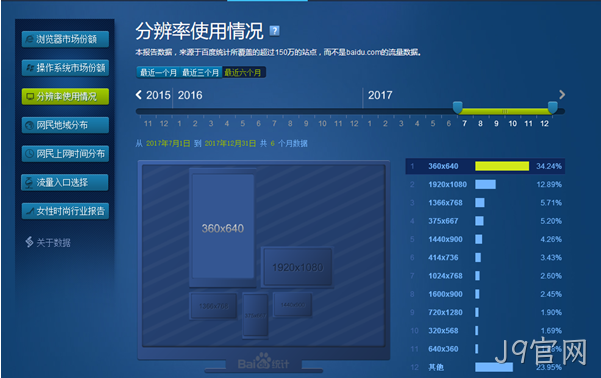This screenshot has height=378, width=601.
Task: Select the 1600x900 row in ranking list
Action: pyautogui.click(x=485, y=294)
